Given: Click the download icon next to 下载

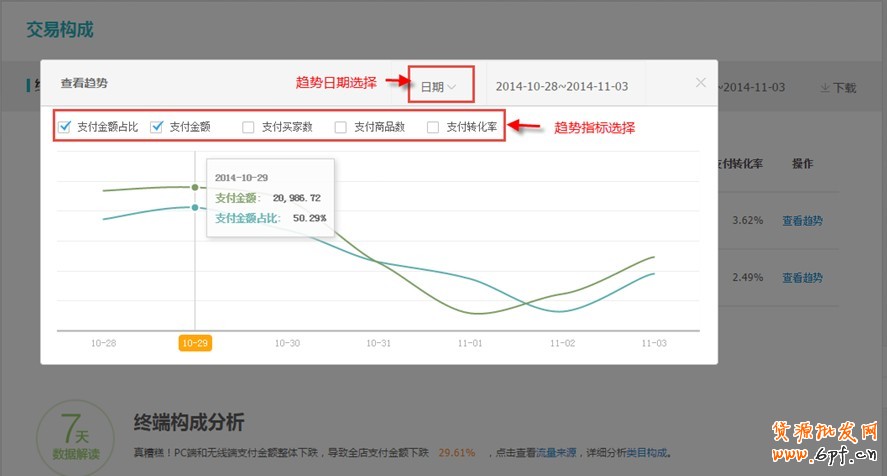Looking at the screenshot, I should tap(824, 88).
